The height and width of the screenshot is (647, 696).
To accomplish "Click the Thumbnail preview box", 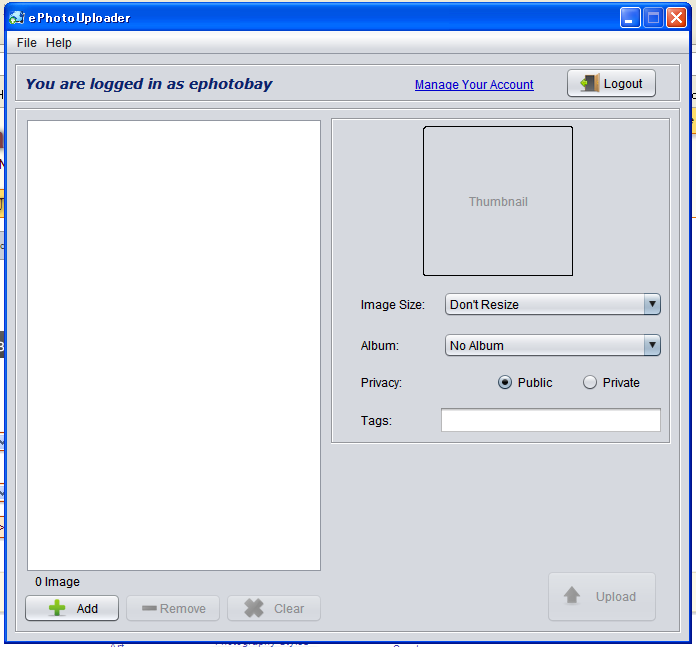I will pos(498,201).
